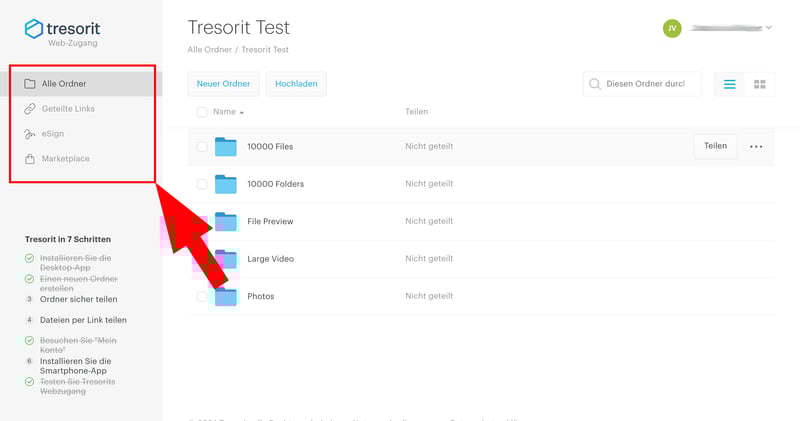Screen dimensions: 800x421
Task: Sort by Name column arrow
Action: tap(242, 112)
